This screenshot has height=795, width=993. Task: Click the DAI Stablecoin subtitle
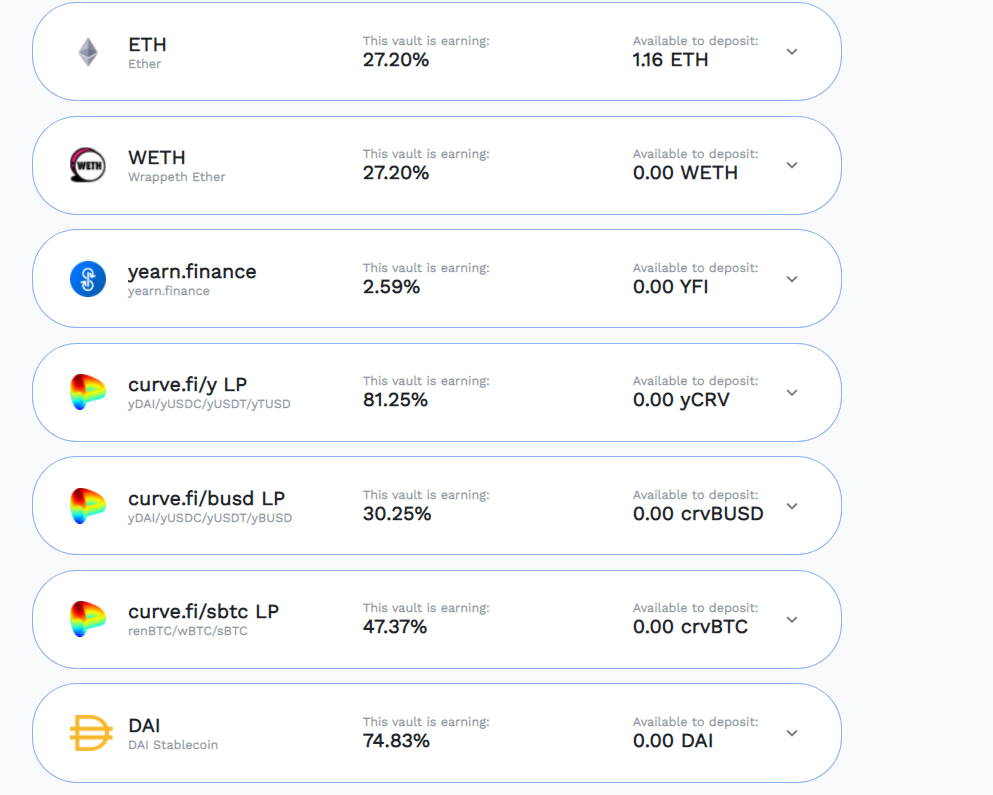coord(173,745)
